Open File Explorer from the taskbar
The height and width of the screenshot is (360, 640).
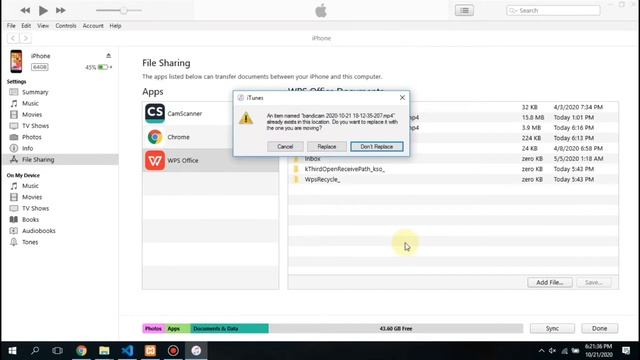(x=104, y=351)
